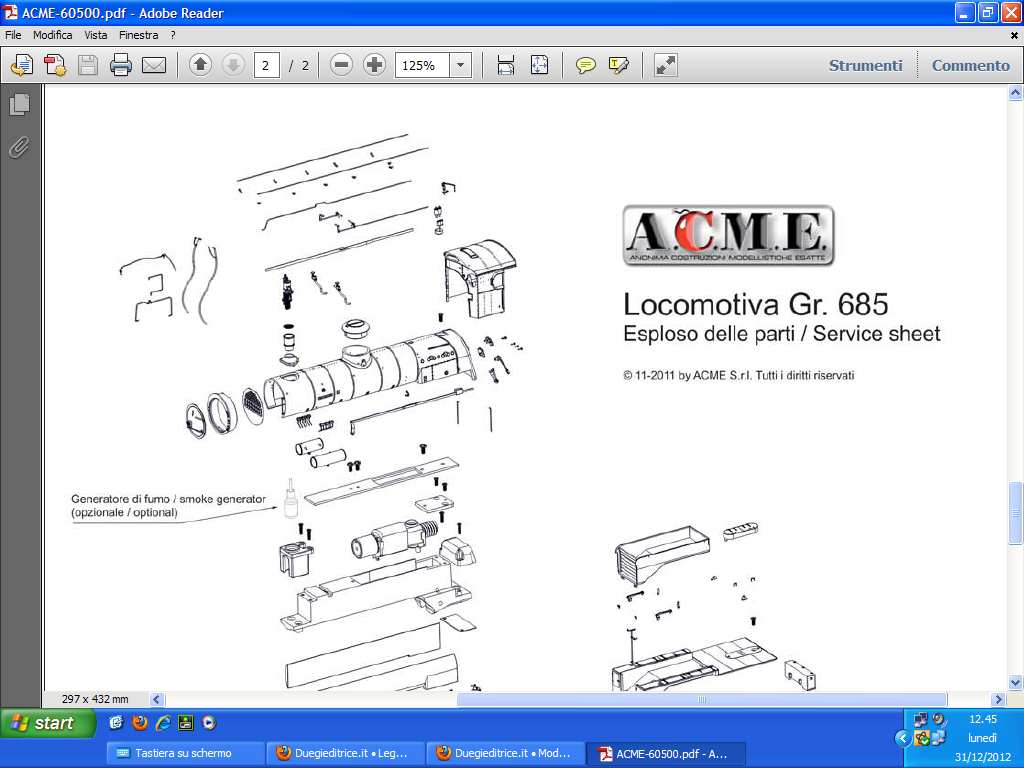Select the highlight text tool
1024x768 pixels.
pyautogui.click(x=619, y=66)
